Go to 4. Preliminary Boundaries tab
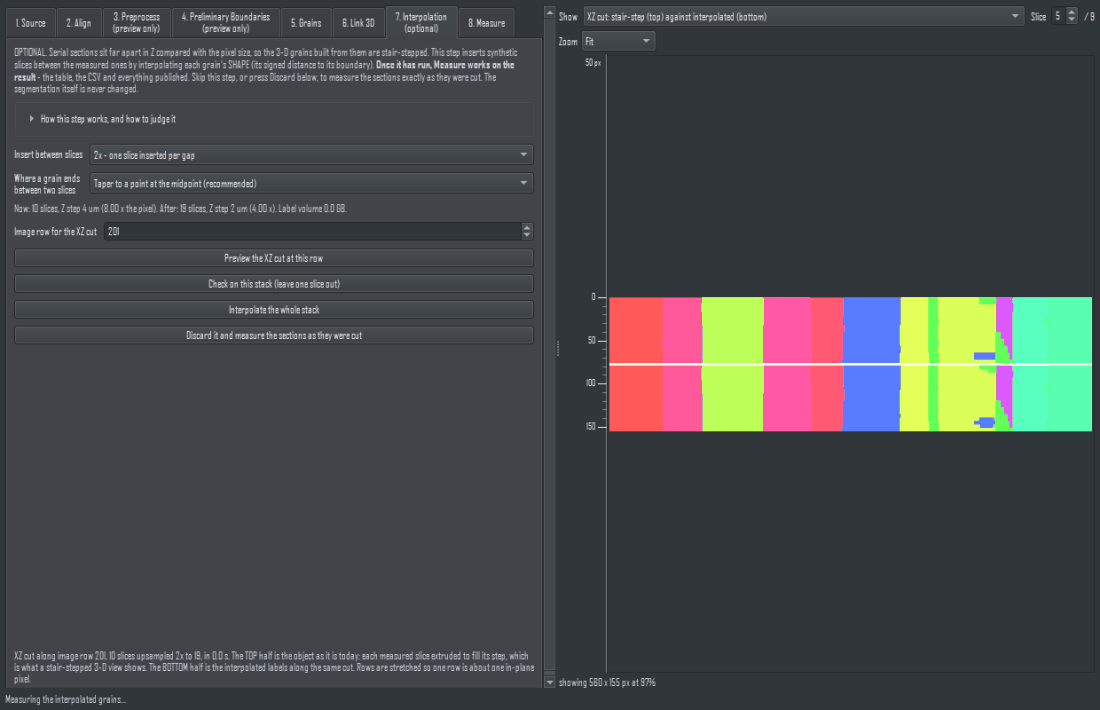The height and width of the screenshot is (710, 1100). click(226, 22)
